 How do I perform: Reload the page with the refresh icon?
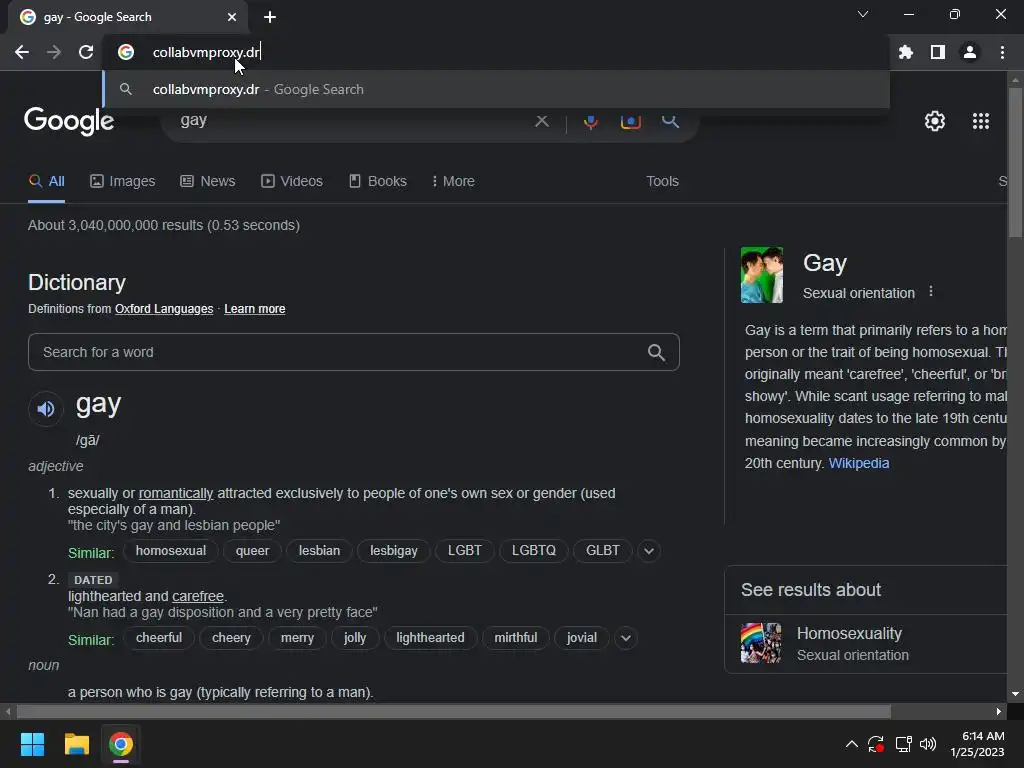86,52
